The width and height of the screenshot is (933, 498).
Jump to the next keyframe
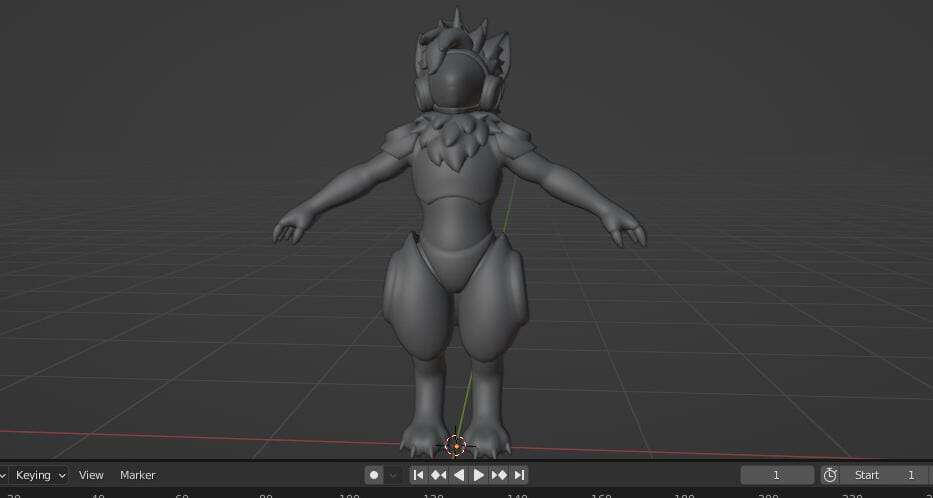pyautogui.click(x=499, y=475)
